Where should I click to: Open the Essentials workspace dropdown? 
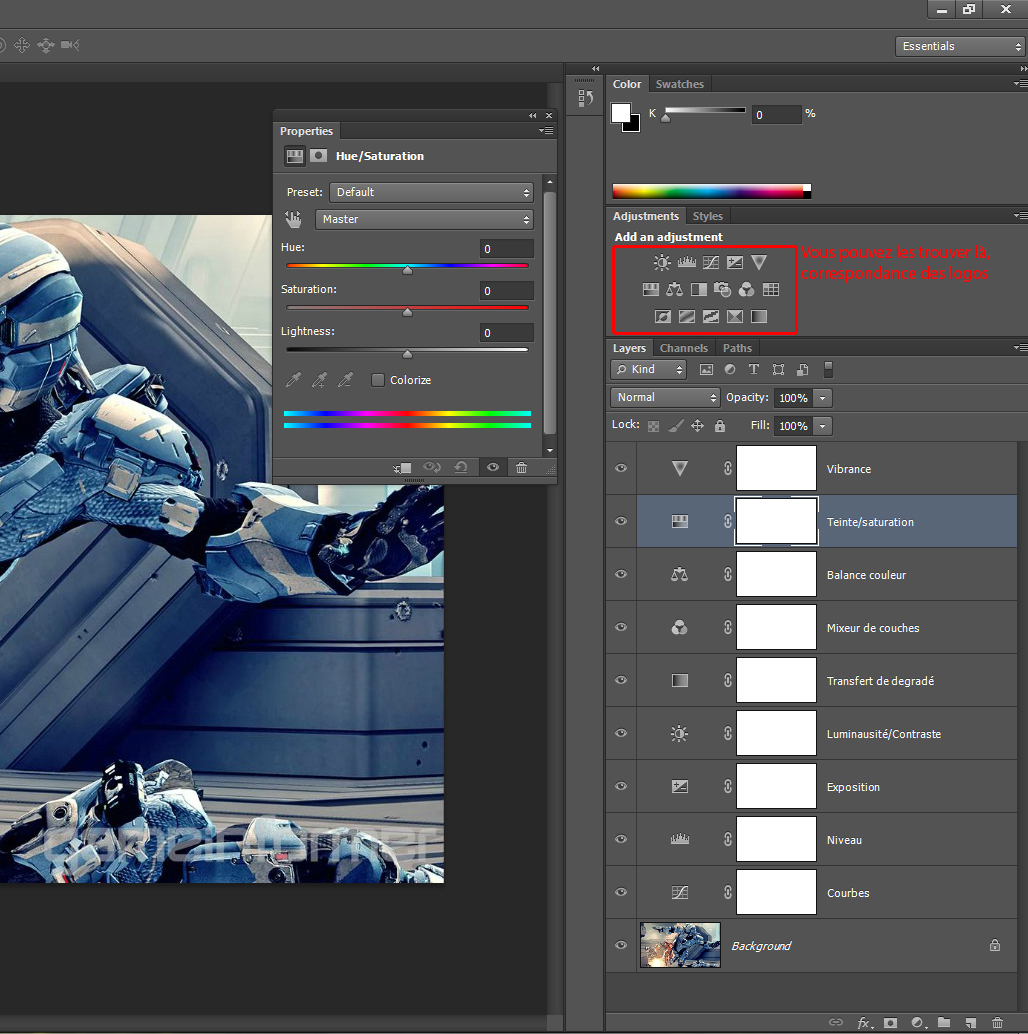[959, 46]
